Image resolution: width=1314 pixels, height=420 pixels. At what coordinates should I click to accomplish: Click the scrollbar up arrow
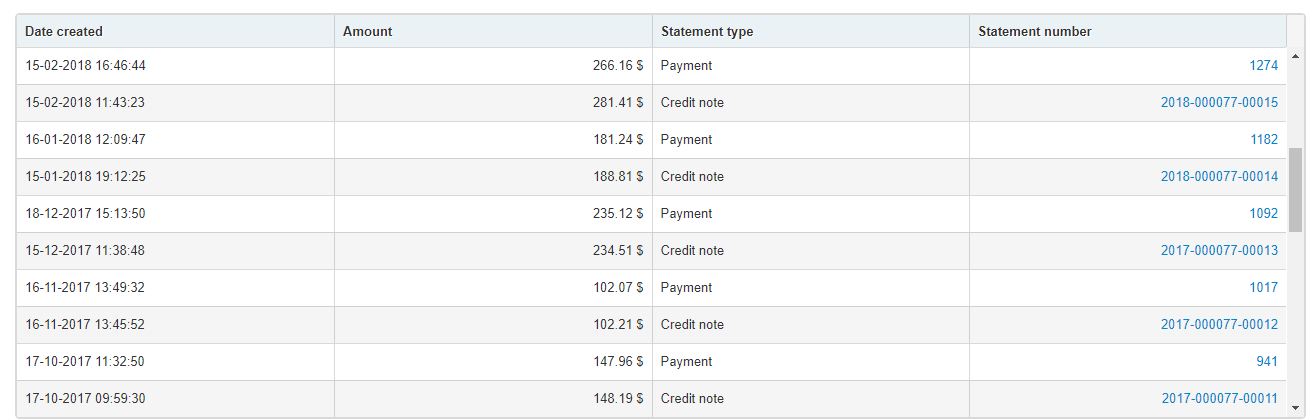[x=1296, y=56]
